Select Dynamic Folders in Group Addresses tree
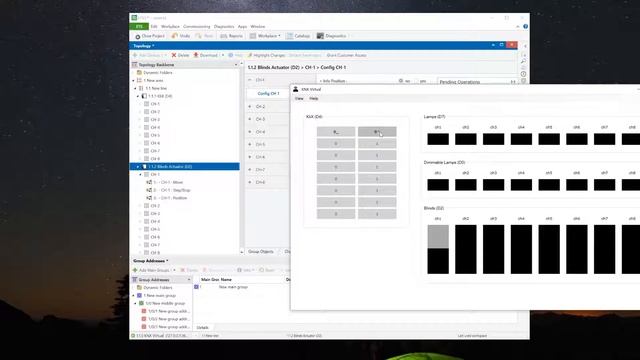The height and width of the screenshot is (360, 640). coord(157,288)
